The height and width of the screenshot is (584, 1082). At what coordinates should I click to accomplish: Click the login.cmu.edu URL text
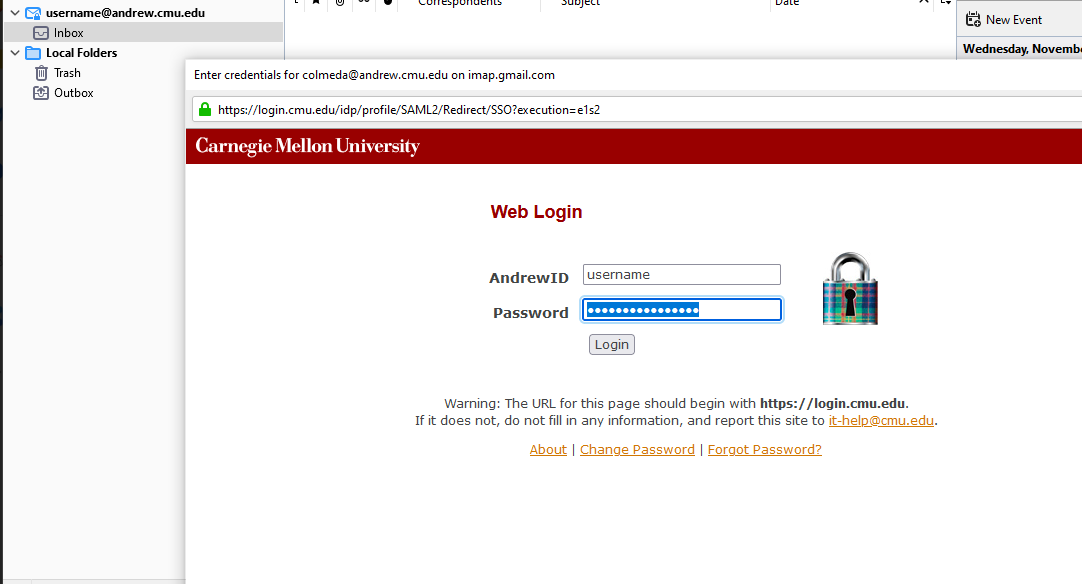point(409,110)
